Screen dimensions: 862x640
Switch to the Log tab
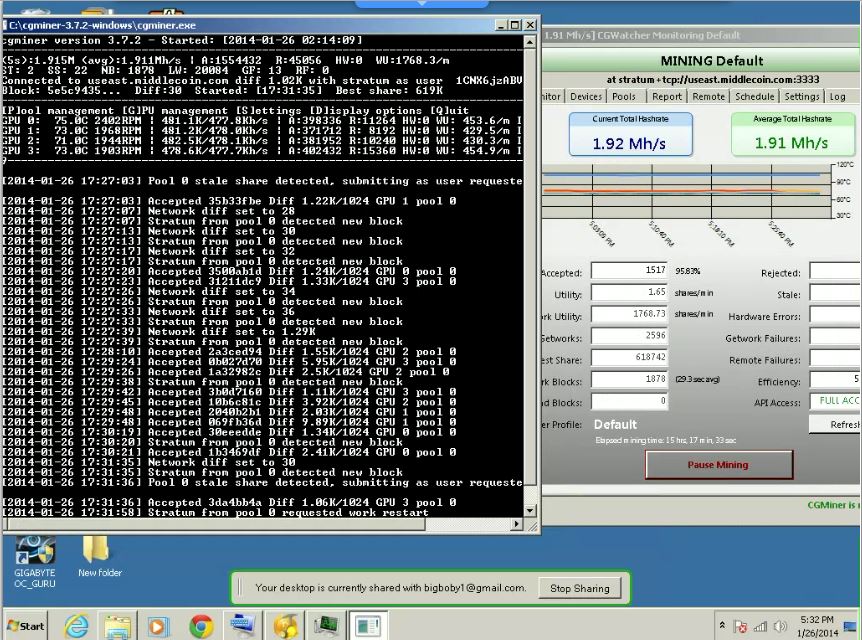tap(837, 96)
